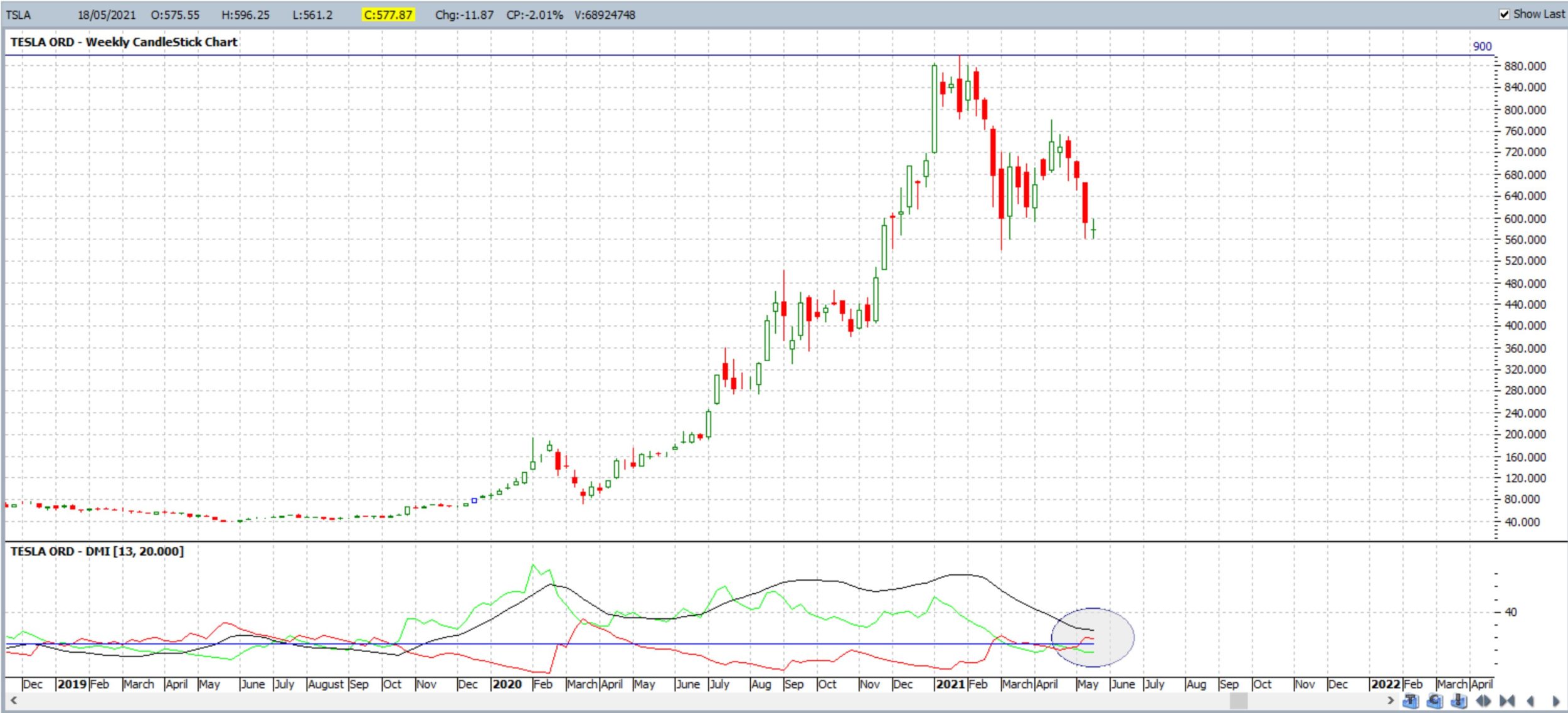Click the compress chart inward arrows icon
The width and height of the screenshot is (1568, 713).
1507,700
